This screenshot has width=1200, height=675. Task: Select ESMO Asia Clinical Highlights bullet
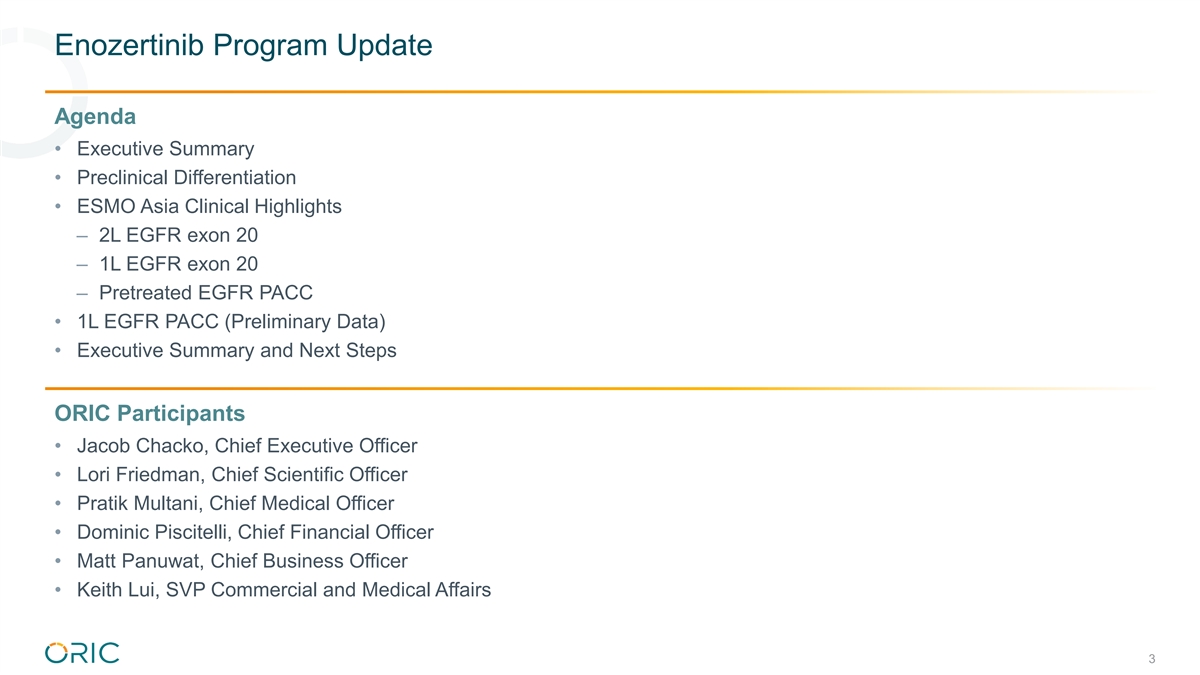[x=209, y=207]
